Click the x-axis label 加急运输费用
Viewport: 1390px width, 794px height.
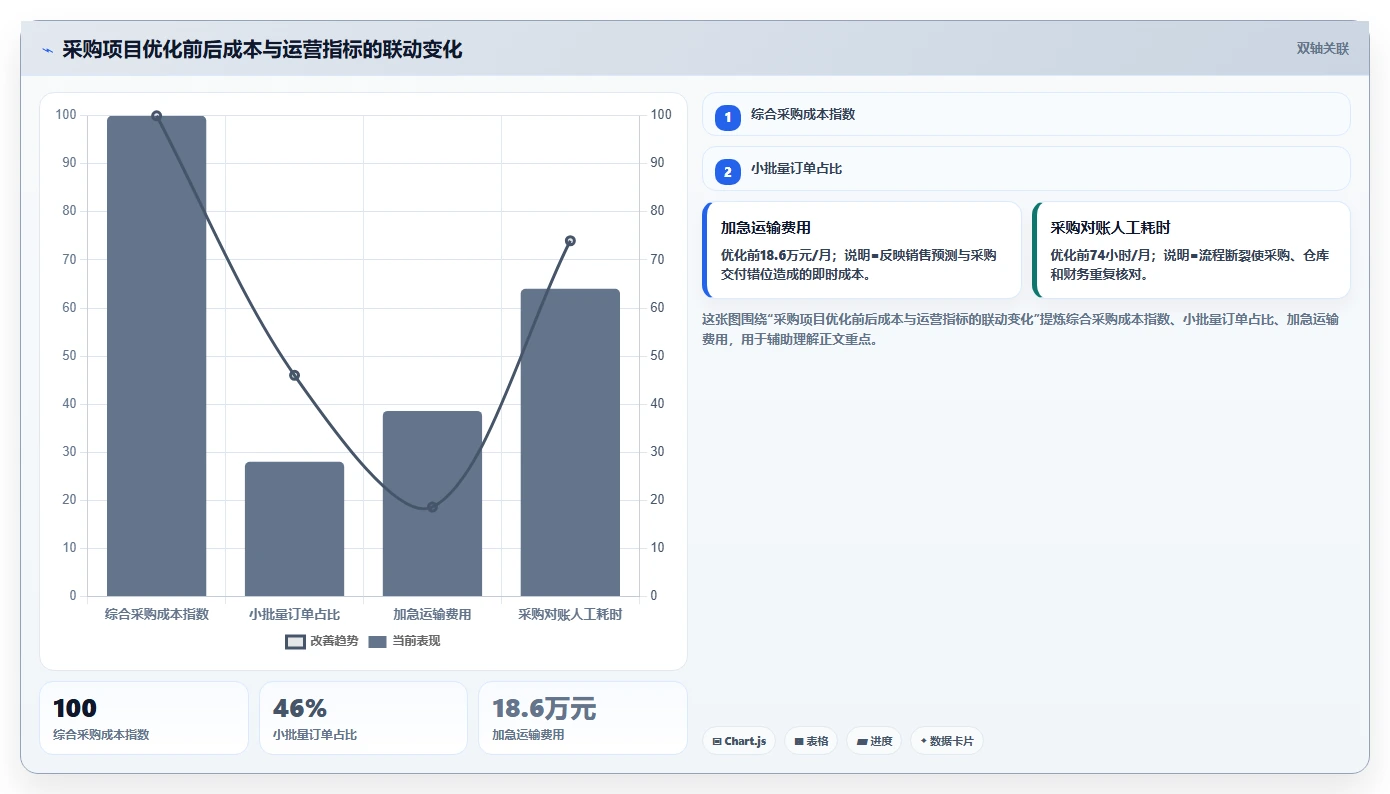[x=433, y=614]
